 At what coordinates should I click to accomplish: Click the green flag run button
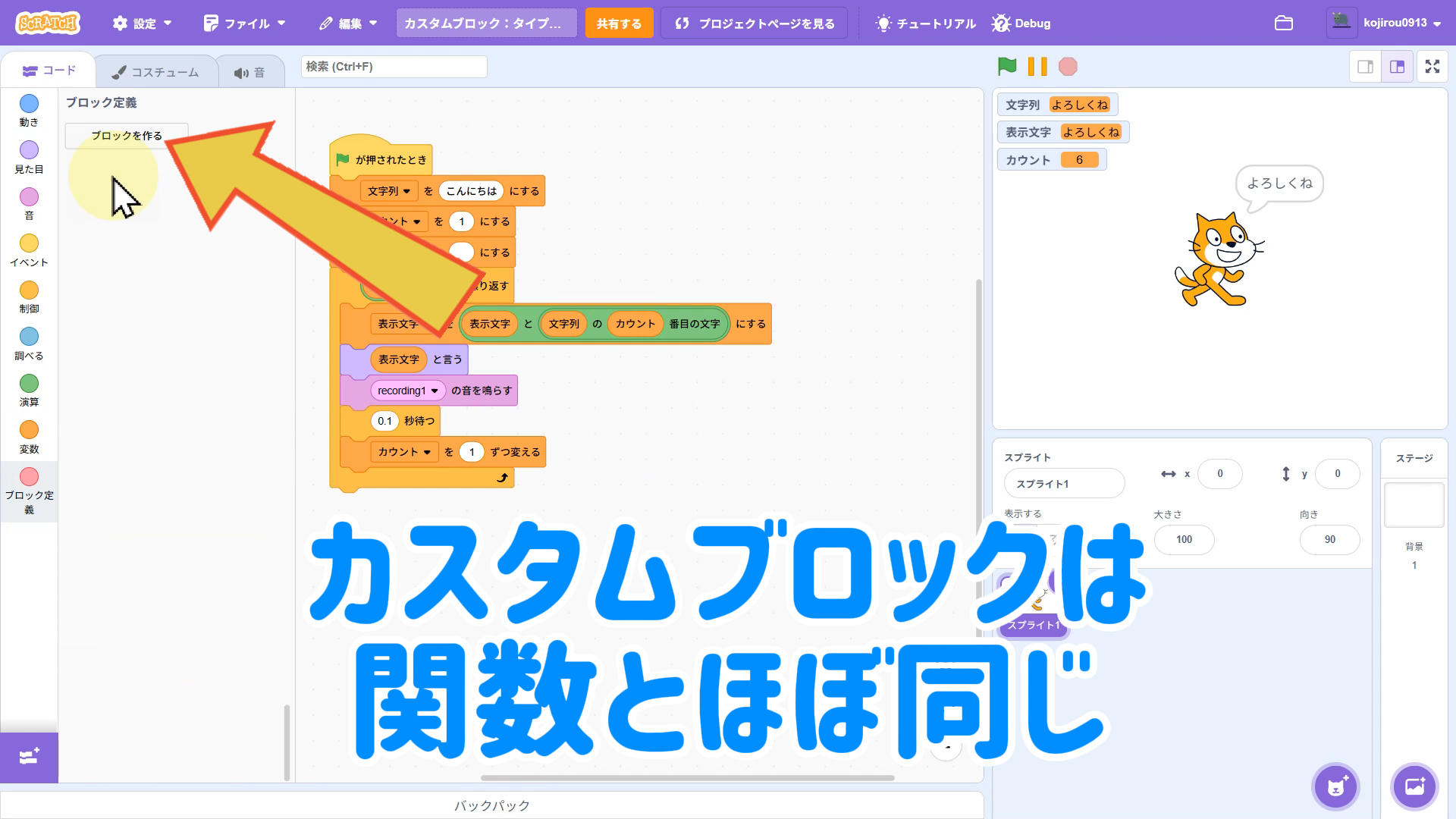(x=1007, y=67)
